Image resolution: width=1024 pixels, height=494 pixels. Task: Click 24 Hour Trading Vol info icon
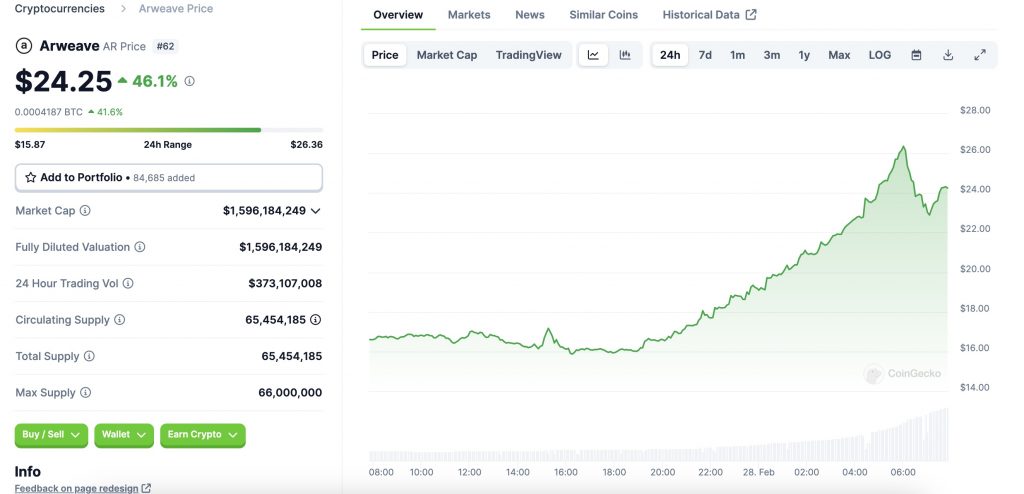128,284
